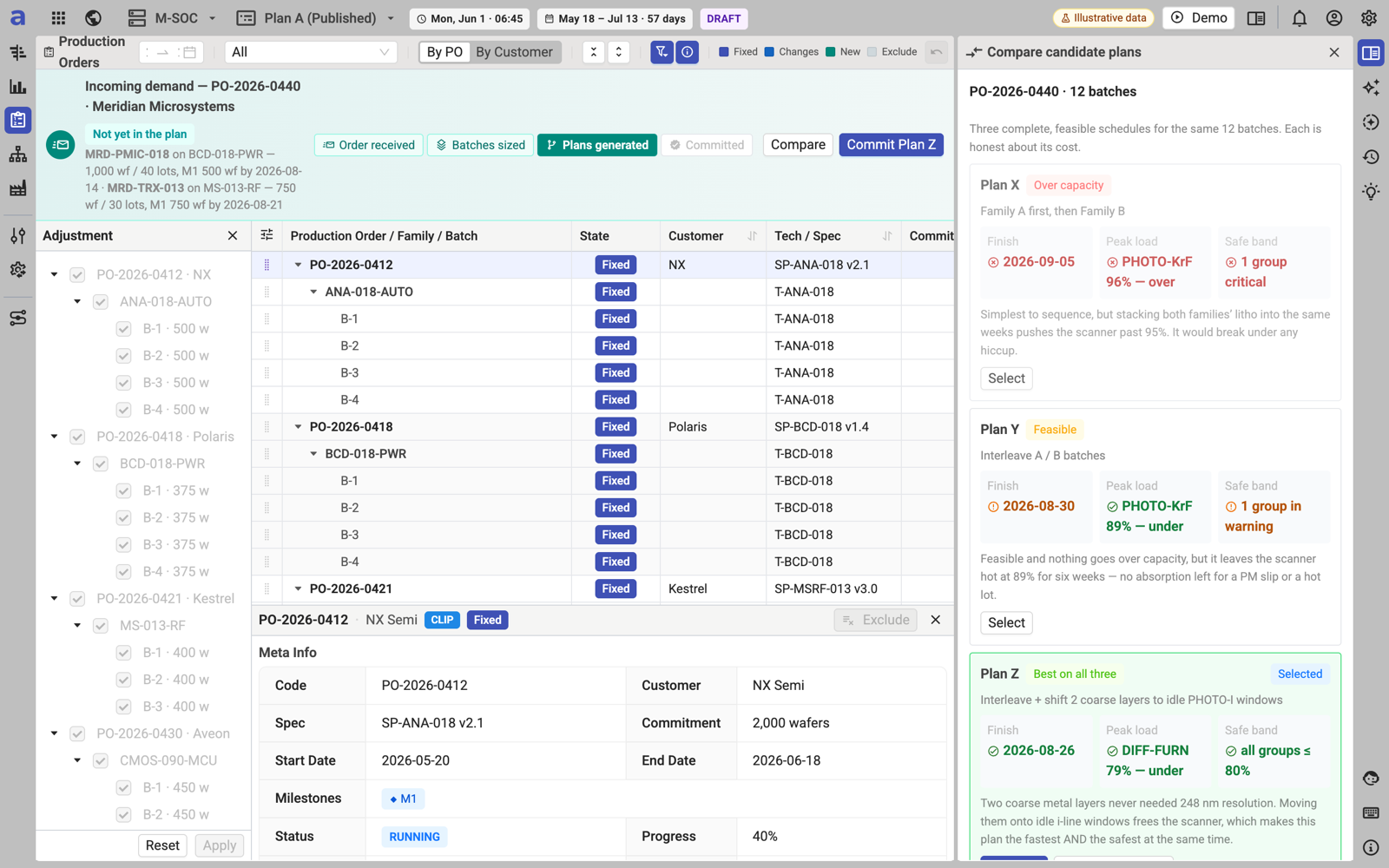
Task: Toggle checkbox for PO-2026-0418 · Polaris
Action: (77, 437)
